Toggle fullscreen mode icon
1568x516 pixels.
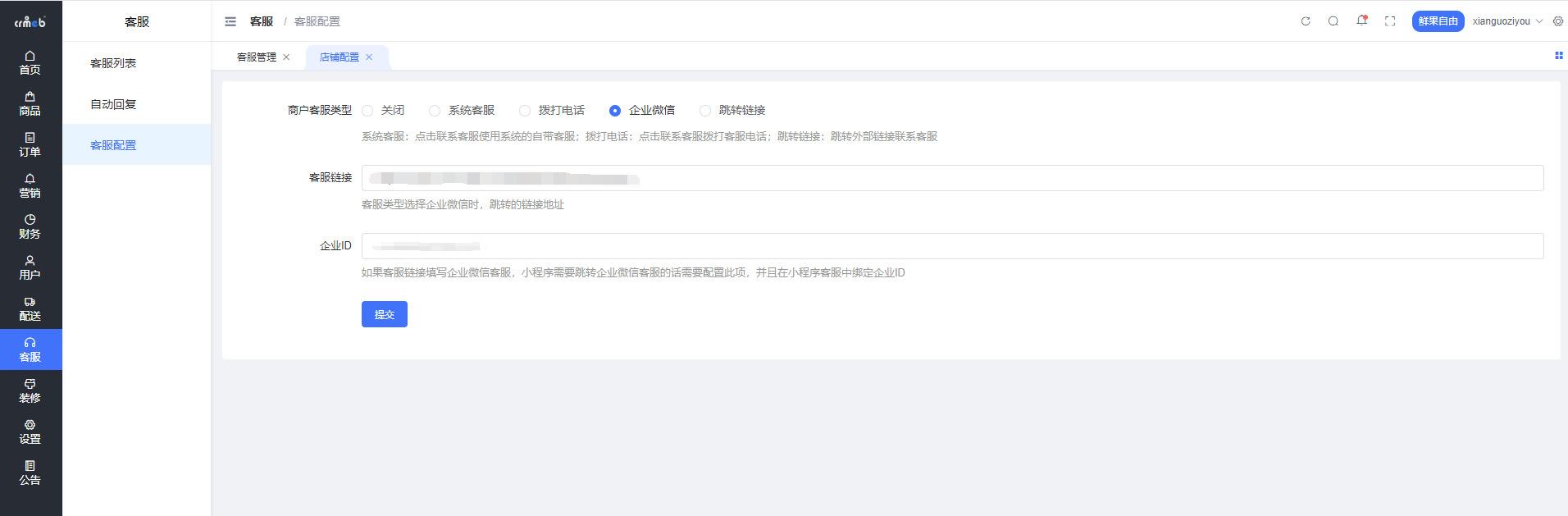pyautogui.click(x=1390, y=21)
